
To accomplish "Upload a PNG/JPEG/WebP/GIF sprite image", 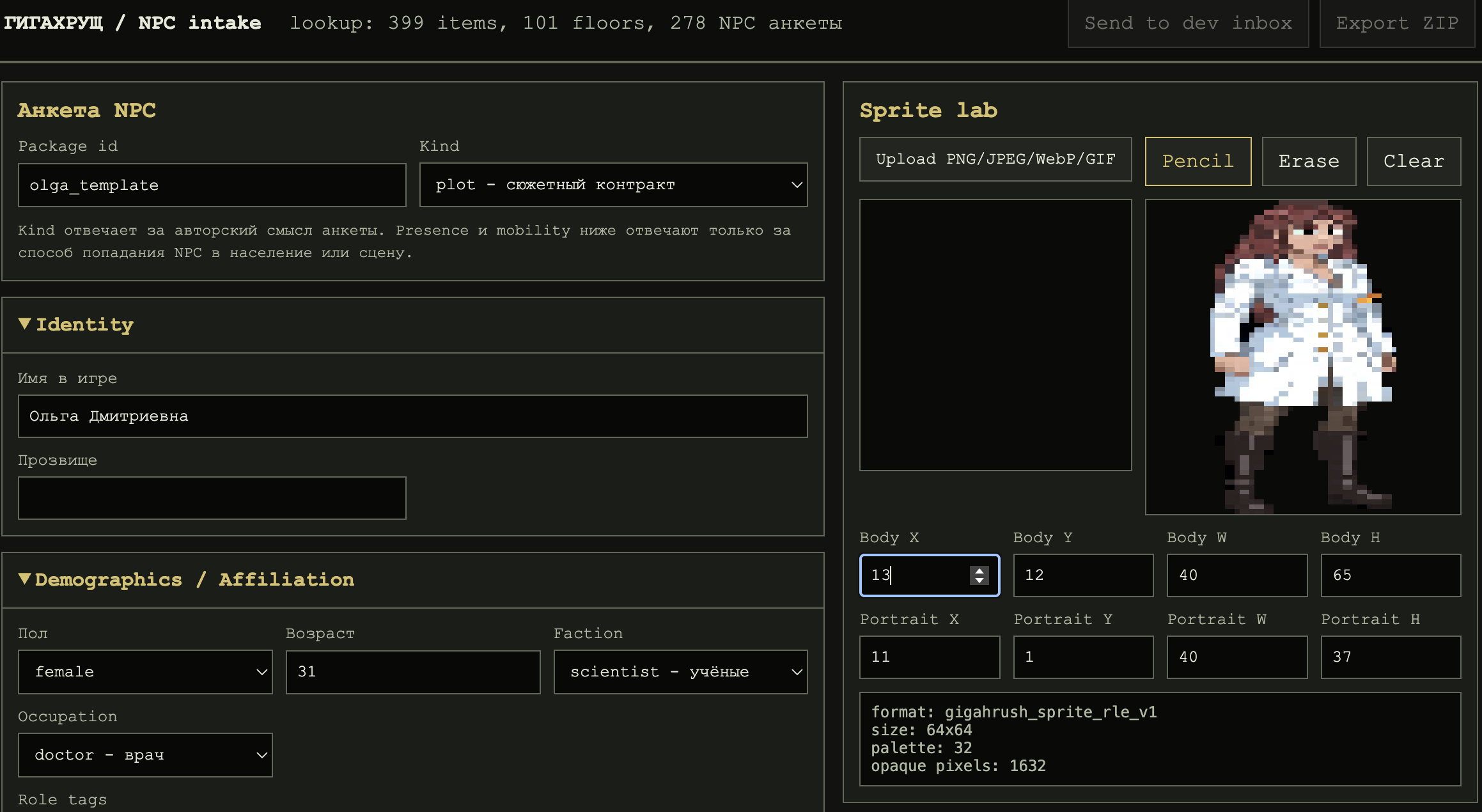I will pyautogui.click(x=995, y=159).
